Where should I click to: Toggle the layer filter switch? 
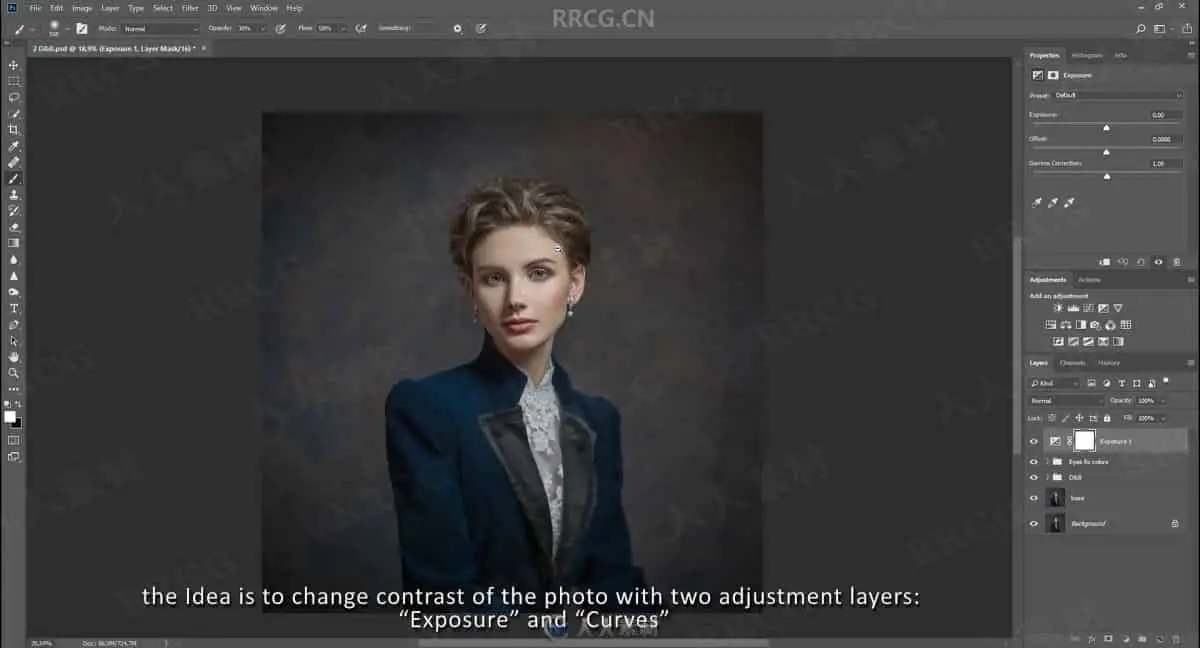coord(1164,382)
